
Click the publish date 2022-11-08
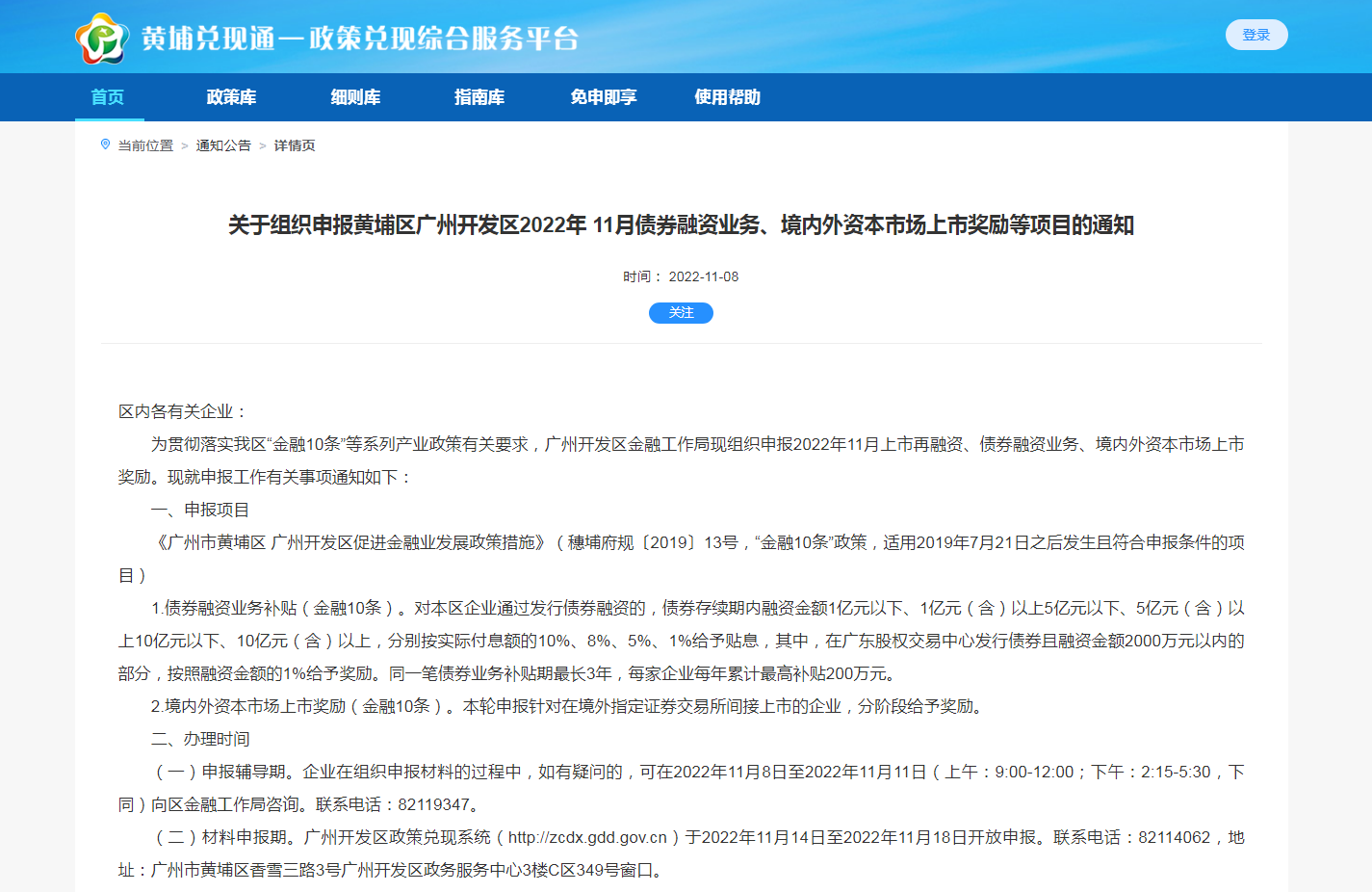[x=704, y=276]
